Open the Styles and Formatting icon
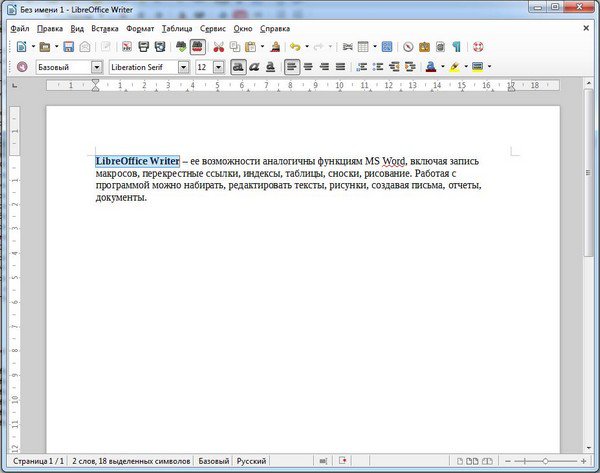600x473 pixels. pyautogui.click(x=22, y=67)
